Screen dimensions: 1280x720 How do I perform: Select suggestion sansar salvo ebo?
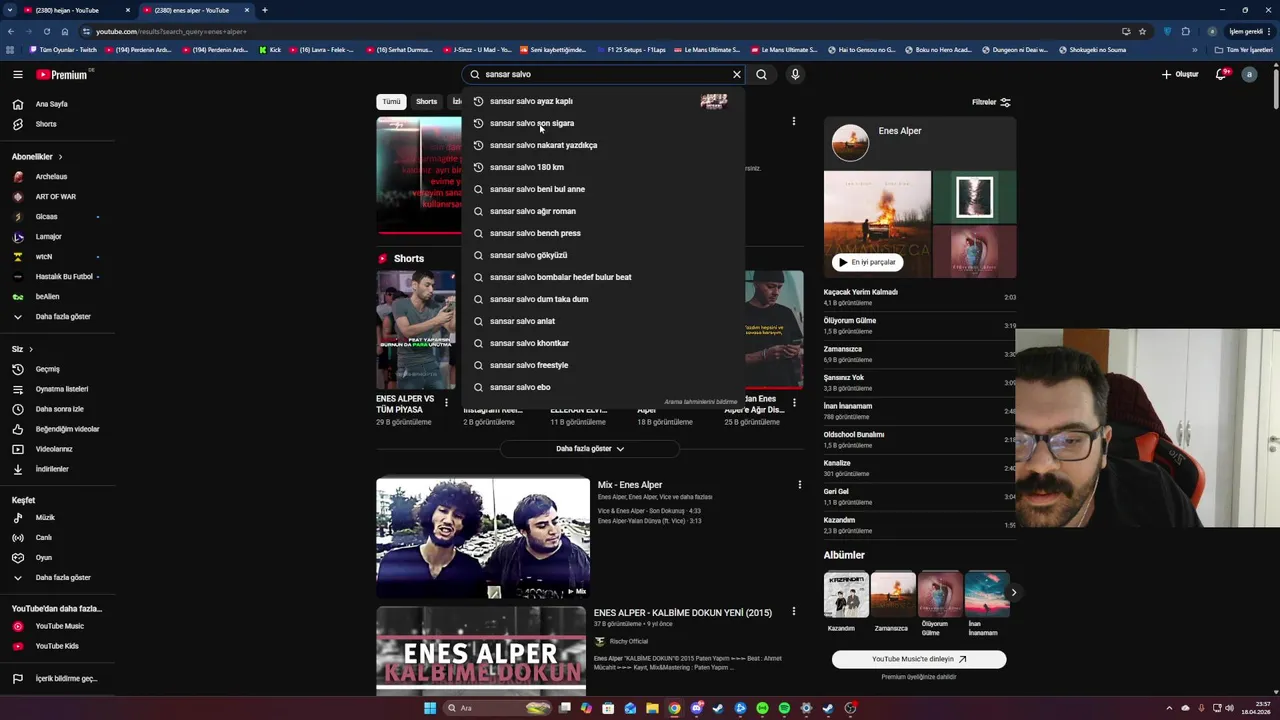click(x=603, y=387)
